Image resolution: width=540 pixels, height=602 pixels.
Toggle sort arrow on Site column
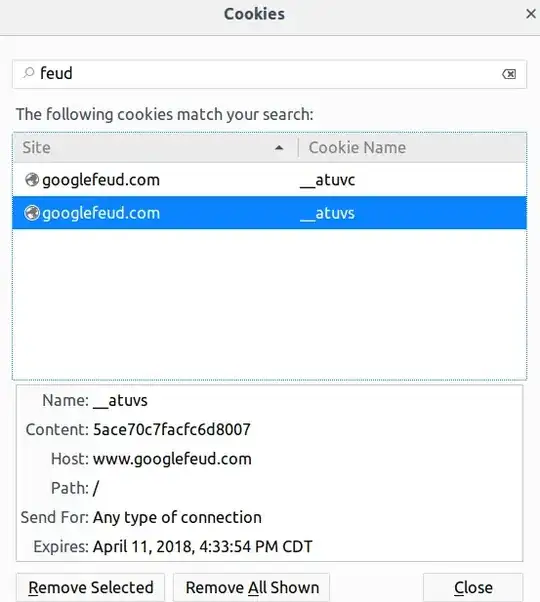tap(279, 148)
